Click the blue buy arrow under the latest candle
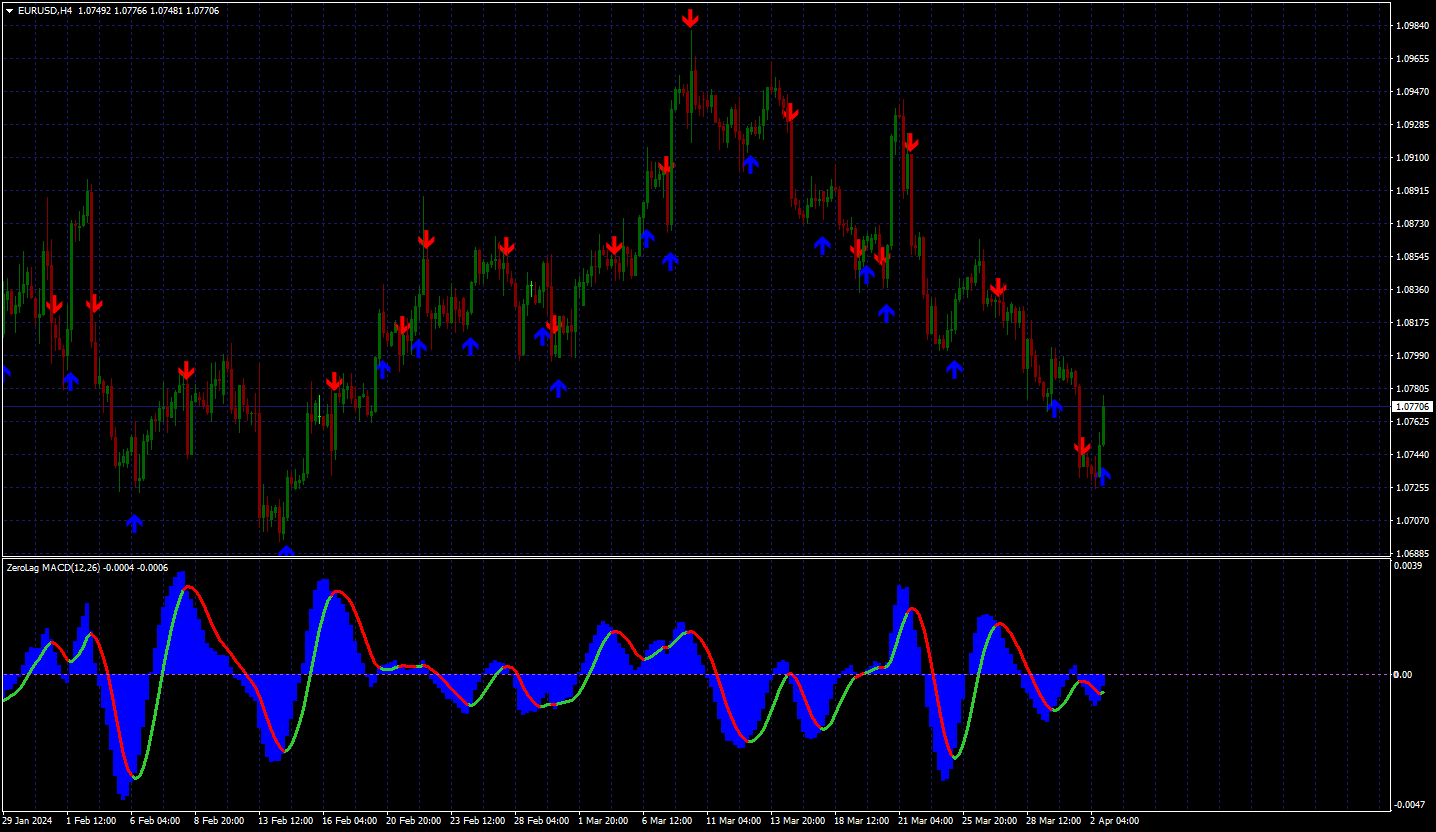 click(x=1103, y=476)
